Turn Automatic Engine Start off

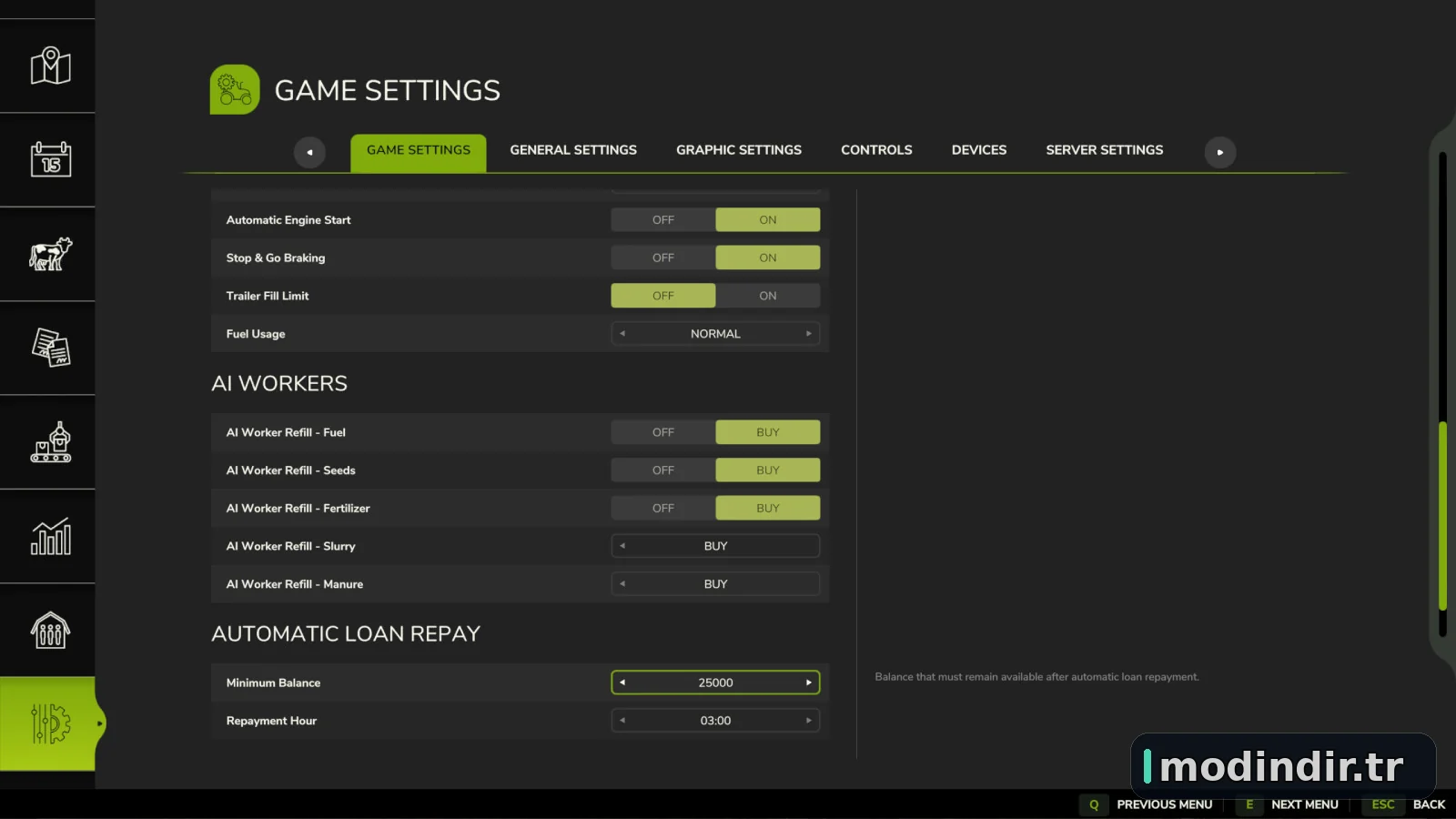tap(663, 220)
